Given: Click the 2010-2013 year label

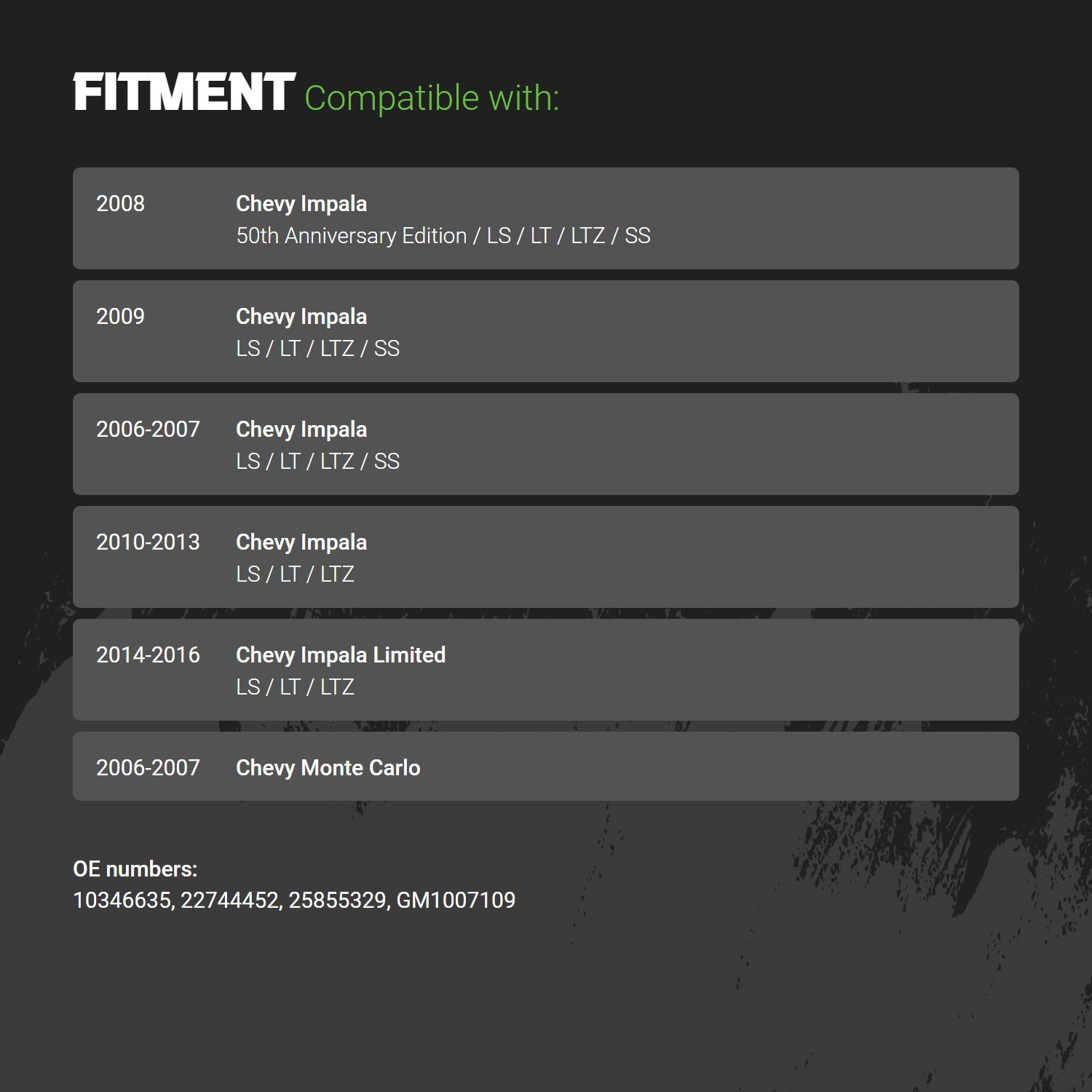Looking at the screenshot, I should tap(148, 542).
